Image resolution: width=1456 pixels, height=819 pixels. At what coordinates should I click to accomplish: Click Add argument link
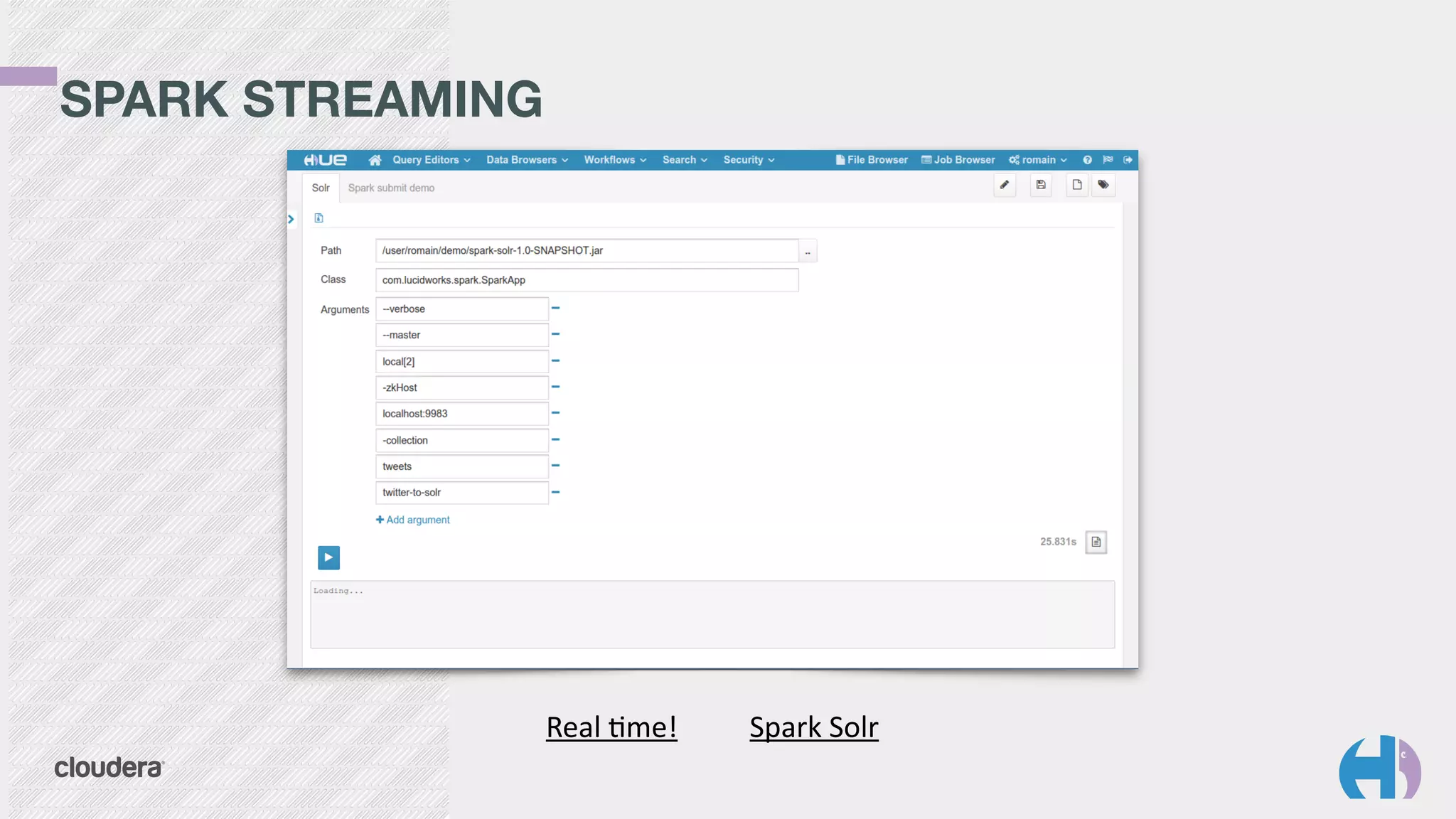412,520
